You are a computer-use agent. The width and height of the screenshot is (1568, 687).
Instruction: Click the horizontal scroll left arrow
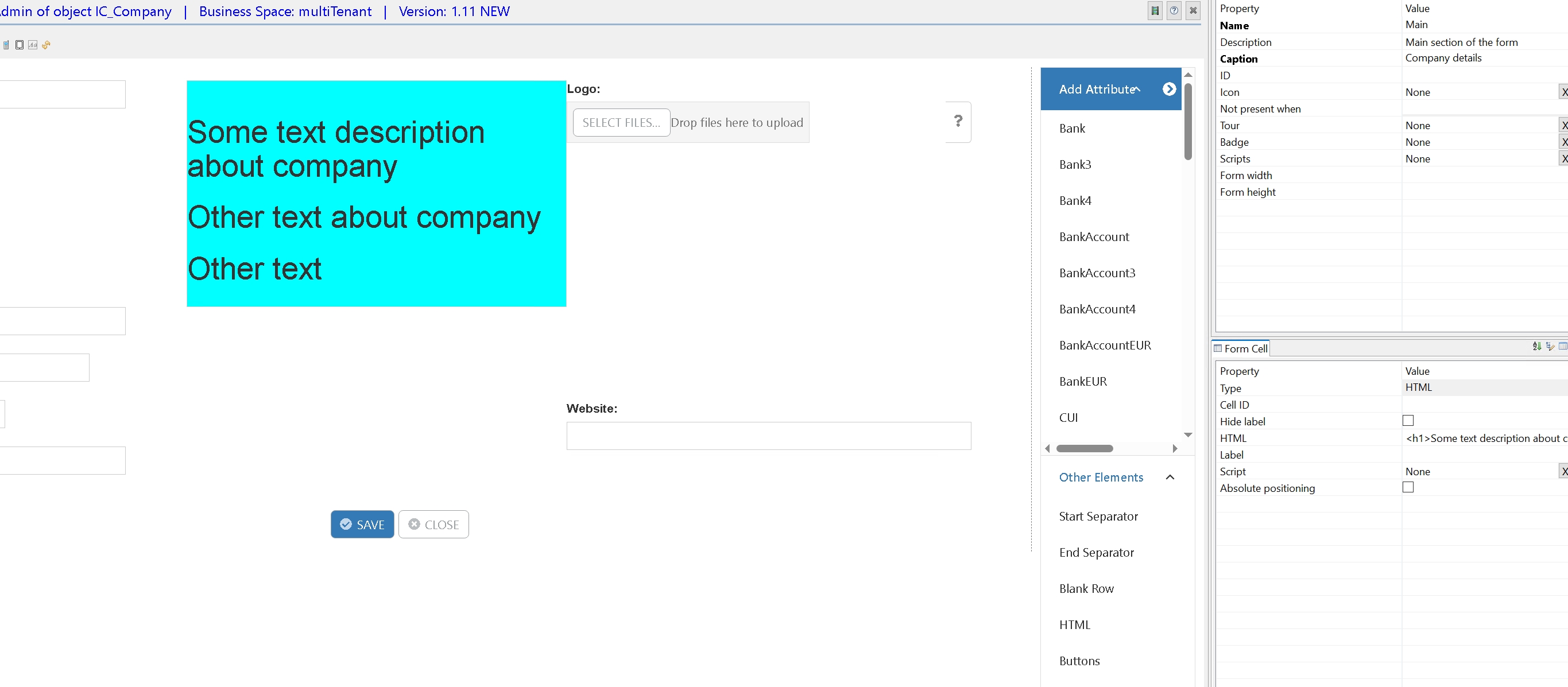[x=1048, y=448]
